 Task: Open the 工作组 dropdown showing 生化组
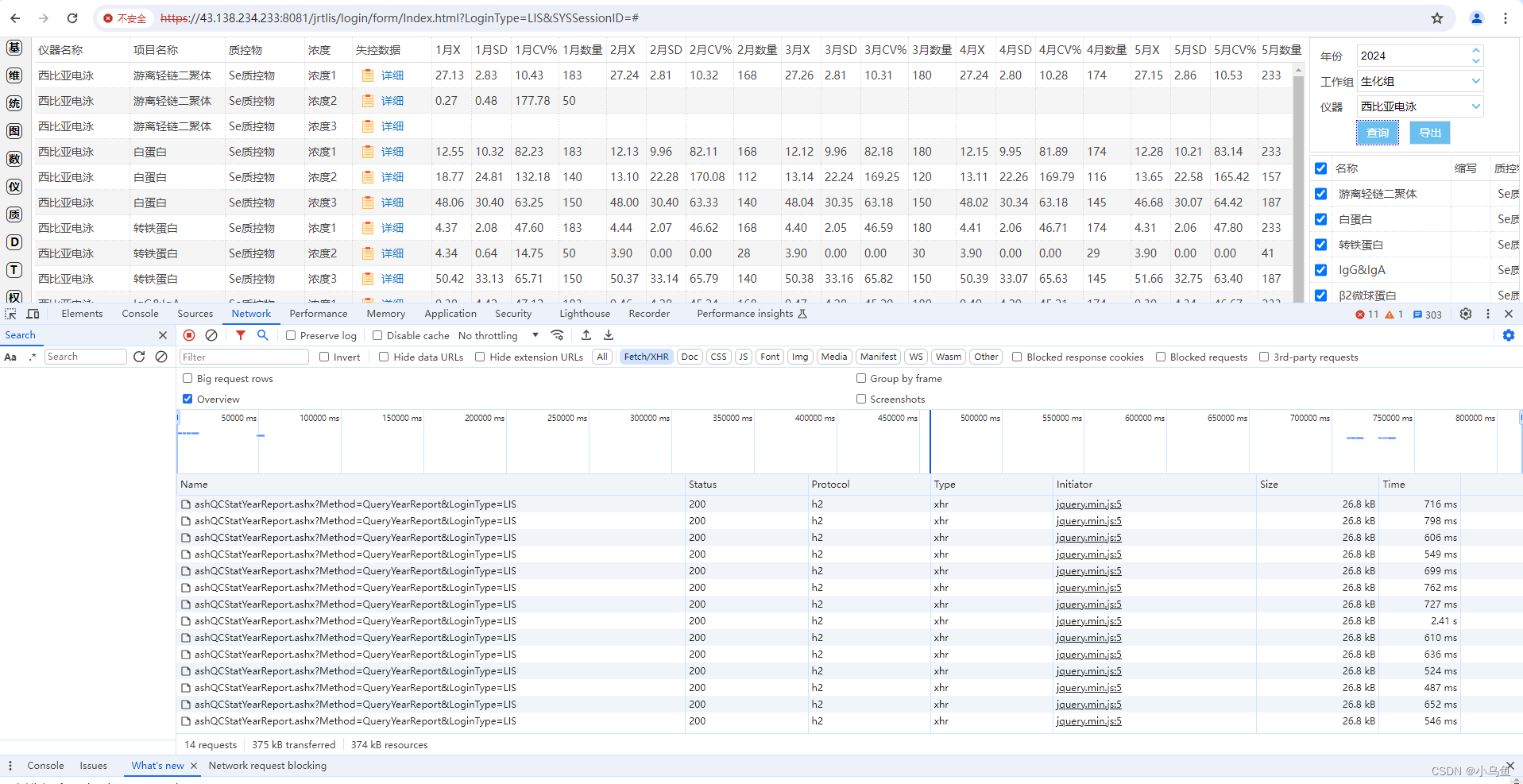(x=1420, y=81)
